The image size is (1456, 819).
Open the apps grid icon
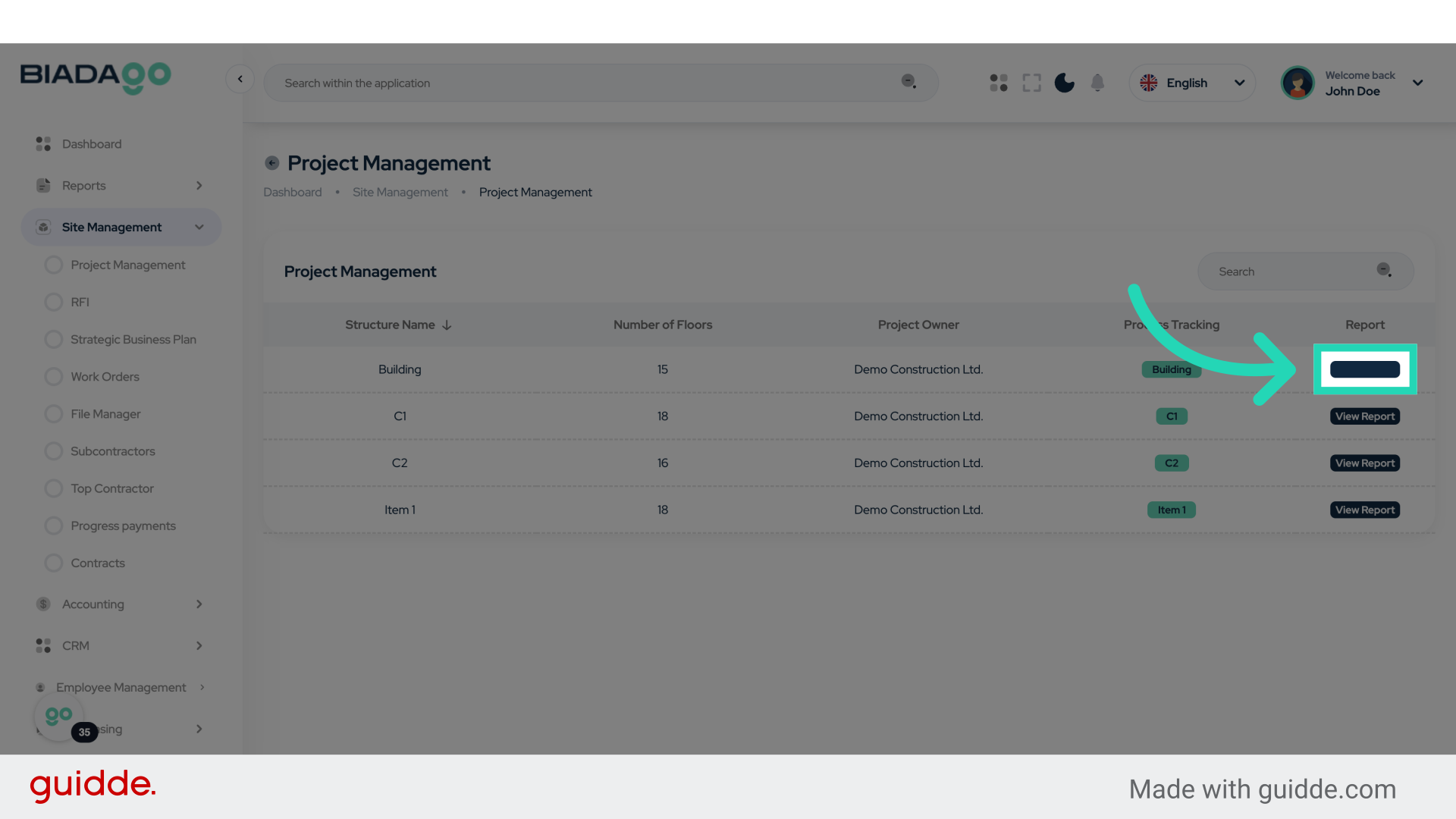[x=998, y=83]
